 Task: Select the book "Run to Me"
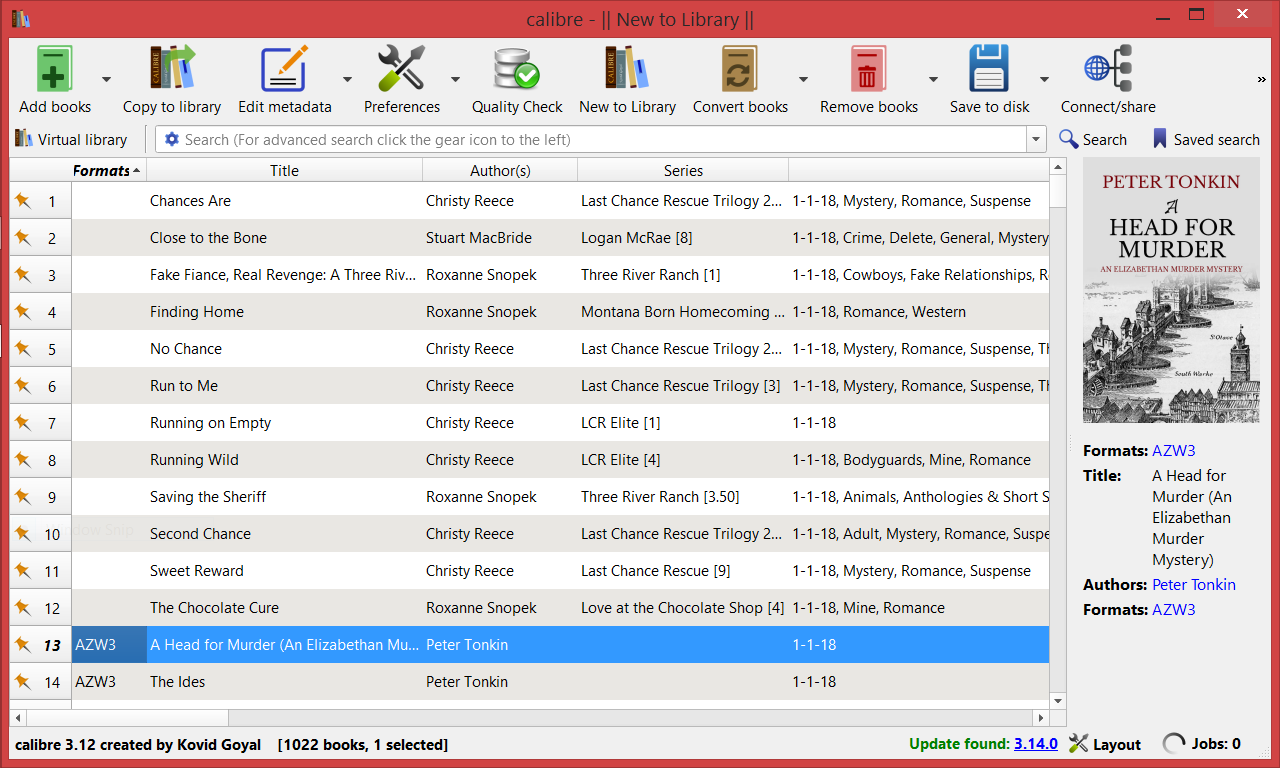tap(184, 386)
